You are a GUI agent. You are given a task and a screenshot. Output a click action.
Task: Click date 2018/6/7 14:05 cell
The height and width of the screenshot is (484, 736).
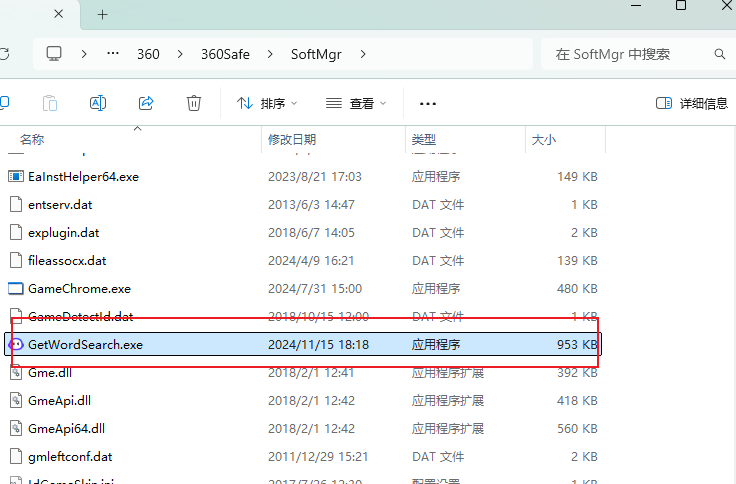pyautogui.click(x=311, y=233)
